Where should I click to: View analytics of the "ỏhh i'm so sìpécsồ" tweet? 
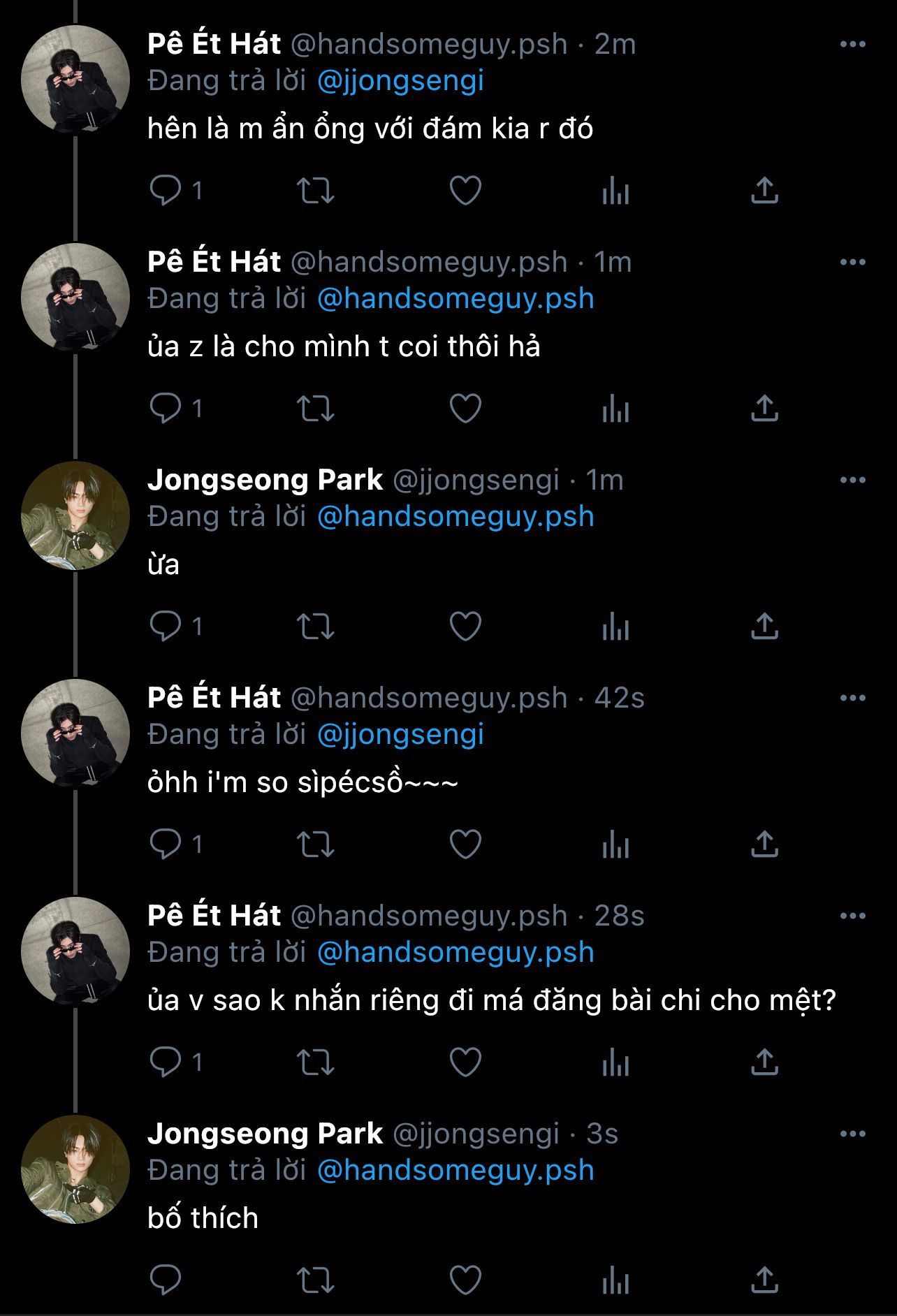615,844
